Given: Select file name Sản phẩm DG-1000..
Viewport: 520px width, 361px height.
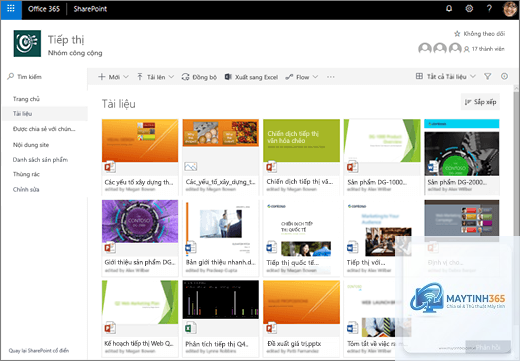Looking at the screenshot, I should click(377, 182).
